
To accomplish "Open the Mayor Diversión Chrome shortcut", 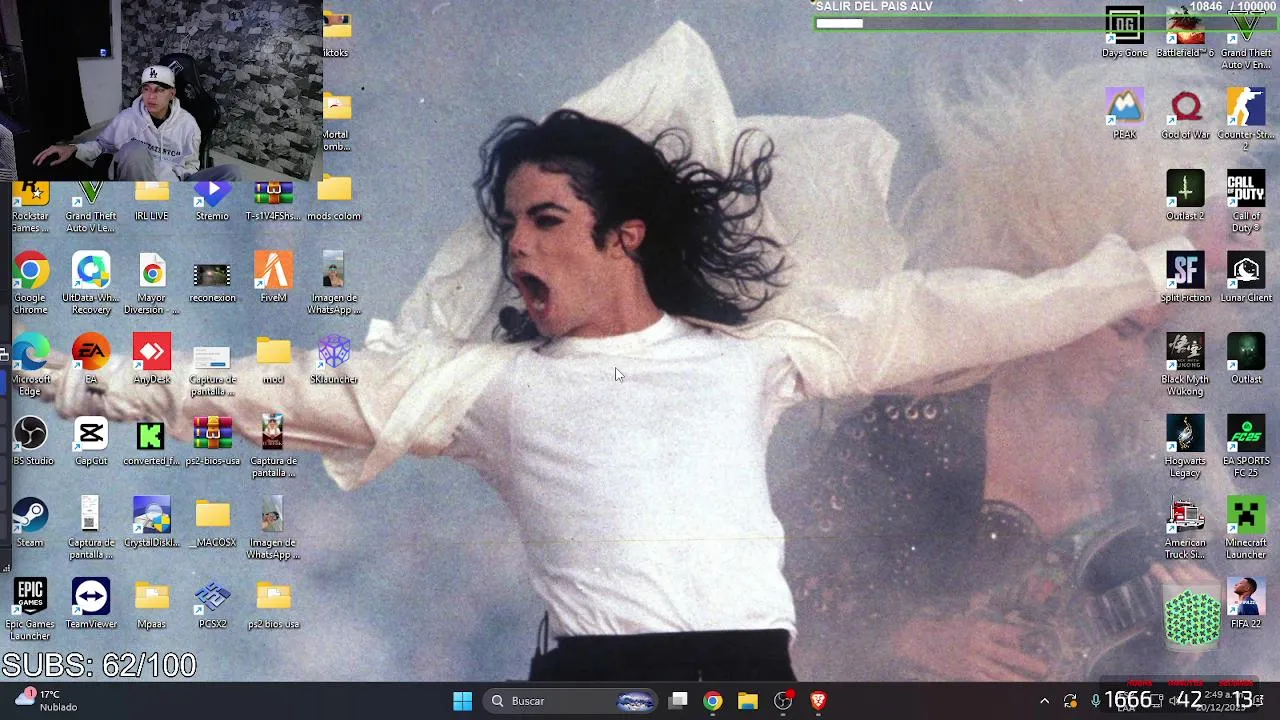I will [151, 283].
